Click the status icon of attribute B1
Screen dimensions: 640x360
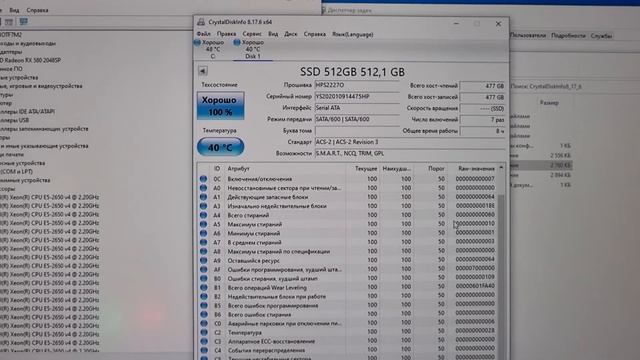(x=203, y=287)
